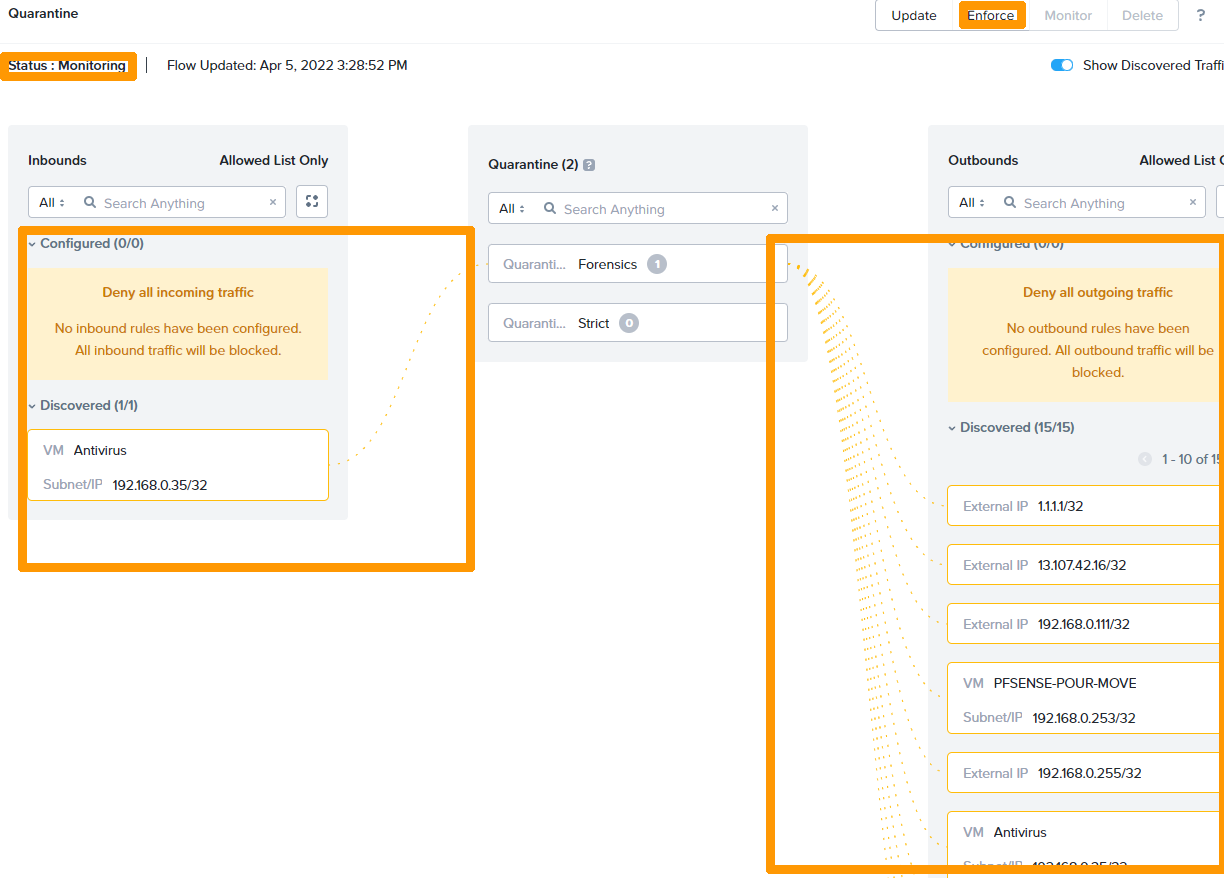Click the magnifier icon in Outbounds search bar
This screenshot has height=878, width=1224.
pyautogui.click(x=1011, y=202)
